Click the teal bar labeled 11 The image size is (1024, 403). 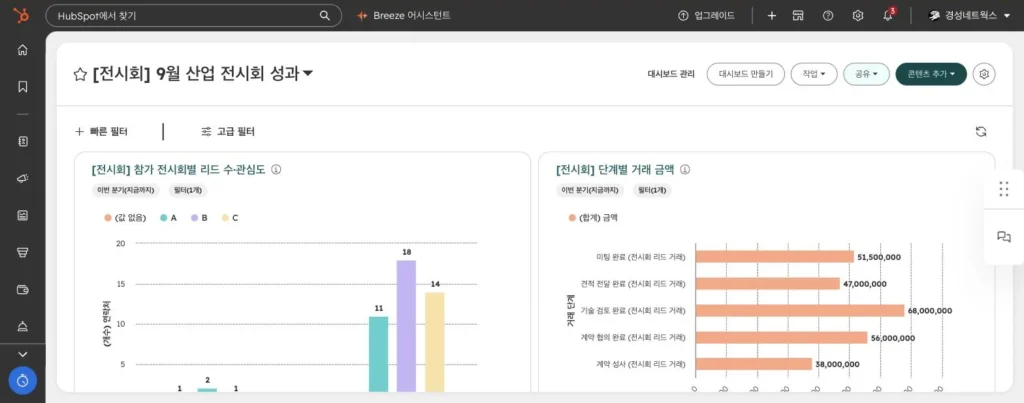(x=378, y=354)
